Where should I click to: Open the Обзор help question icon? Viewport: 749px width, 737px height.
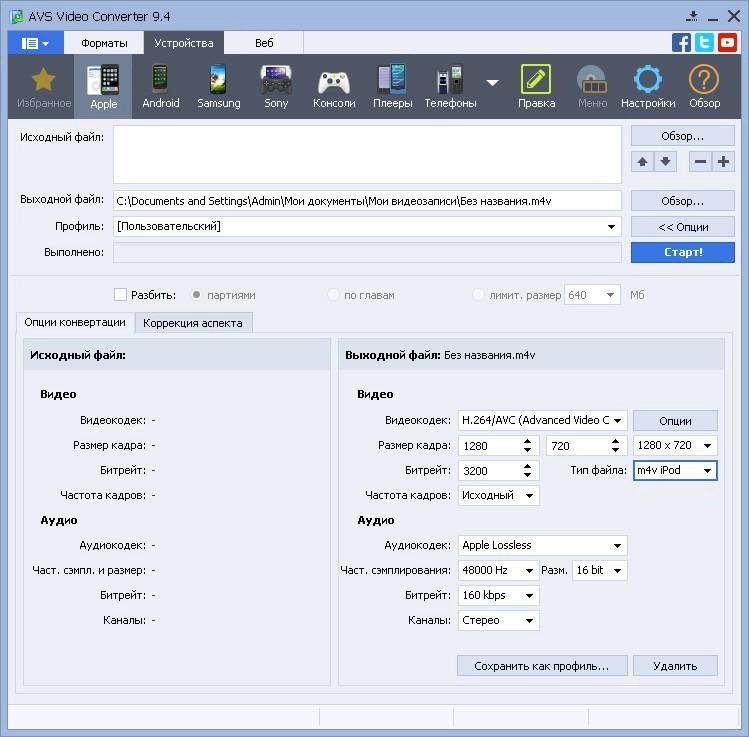tap(704, 79)
